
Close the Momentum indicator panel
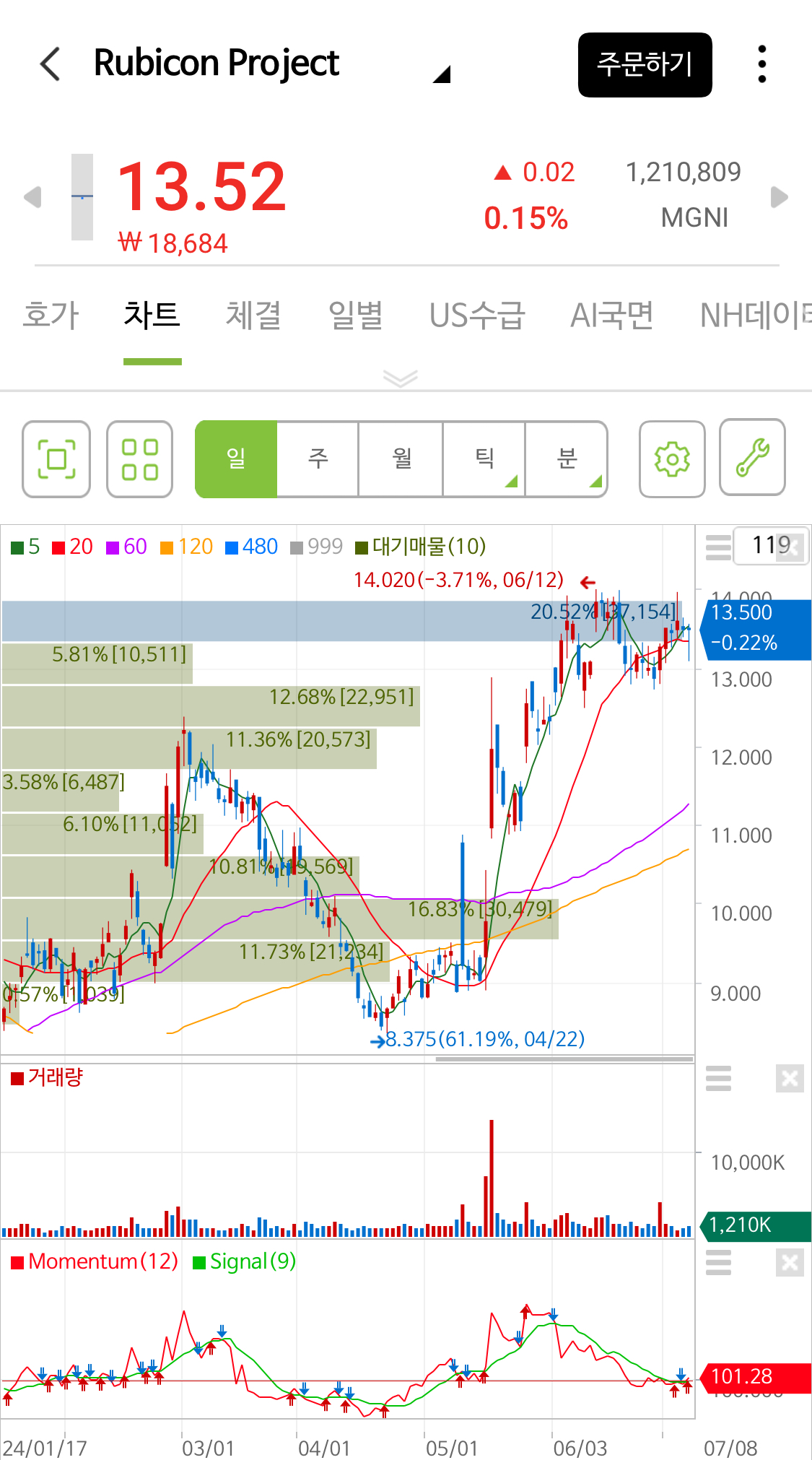coord(790,1263)
